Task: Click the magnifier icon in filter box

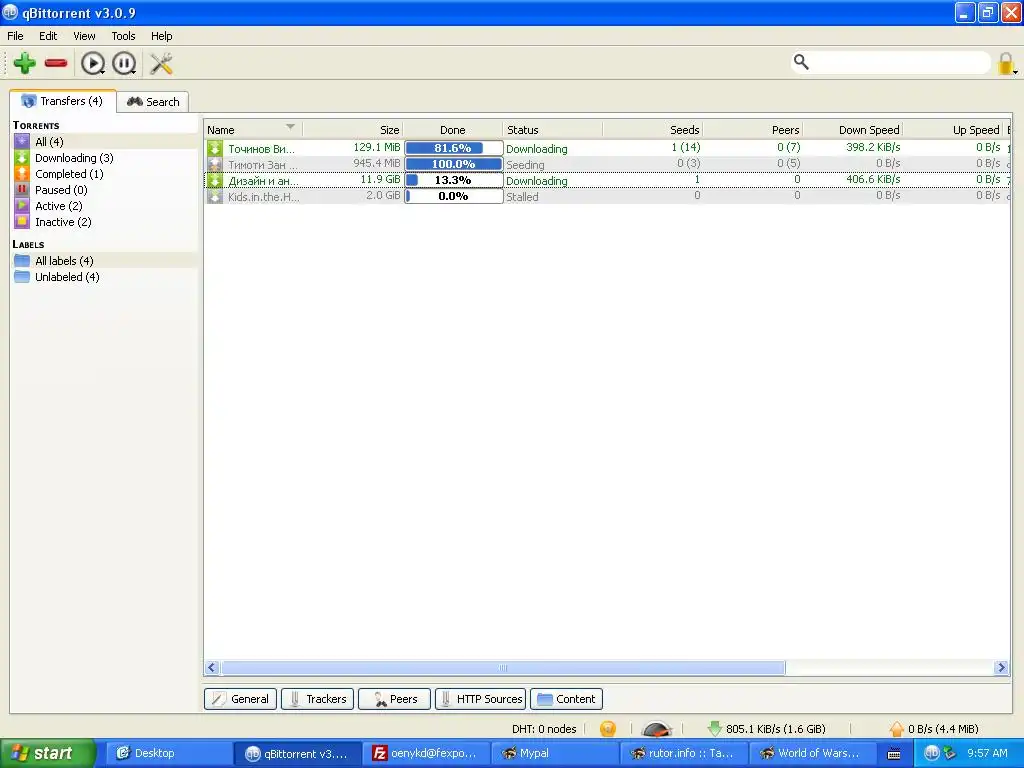Action: tap(801, 62)
